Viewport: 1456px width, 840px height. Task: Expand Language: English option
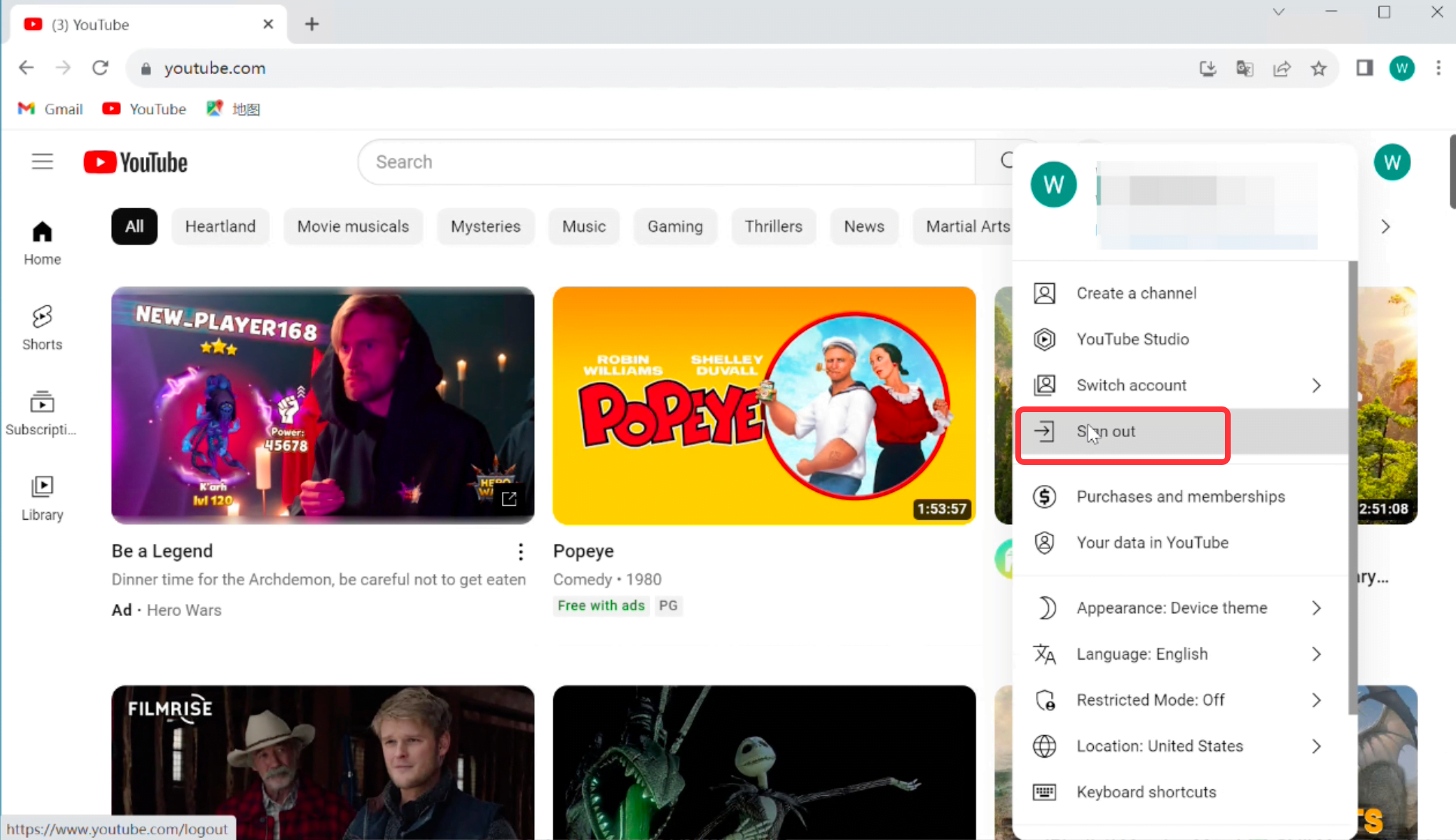(x=1180, y=654)
